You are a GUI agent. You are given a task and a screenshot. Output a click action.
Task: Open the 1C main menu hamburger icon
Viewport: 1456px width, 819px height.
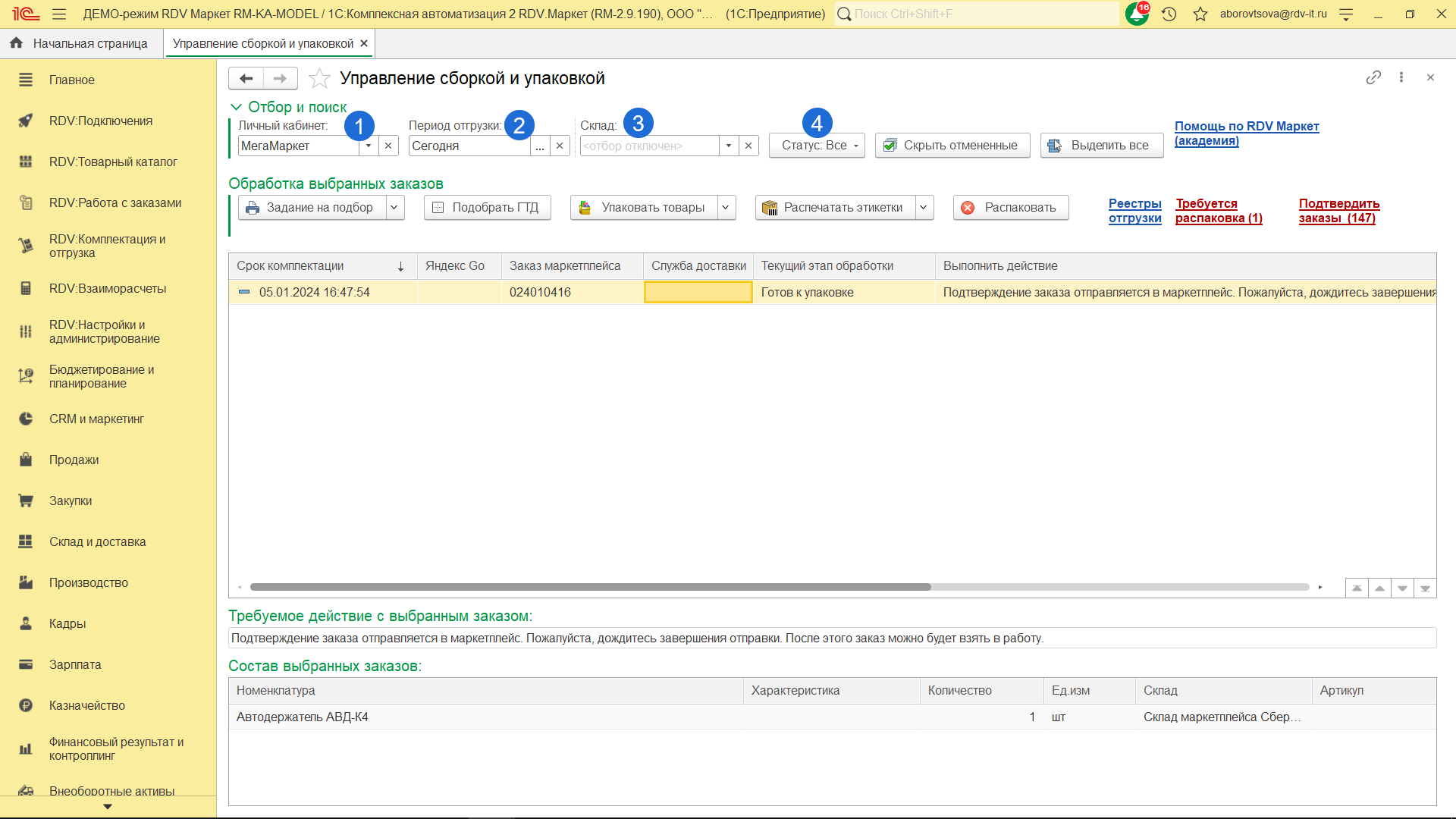tap(59, 14)
